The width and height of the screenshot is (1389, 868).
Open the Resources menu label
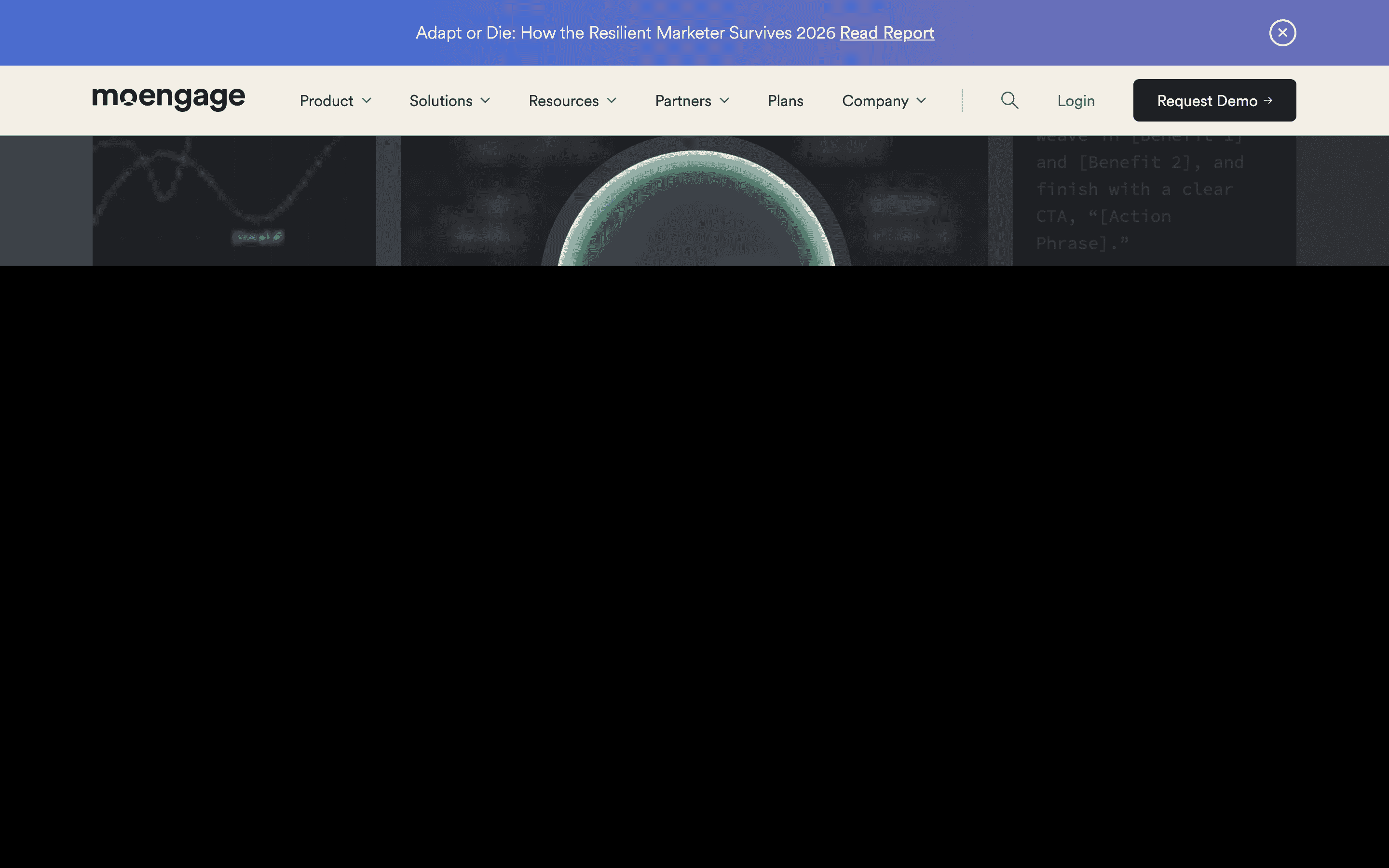coord(563,101)
